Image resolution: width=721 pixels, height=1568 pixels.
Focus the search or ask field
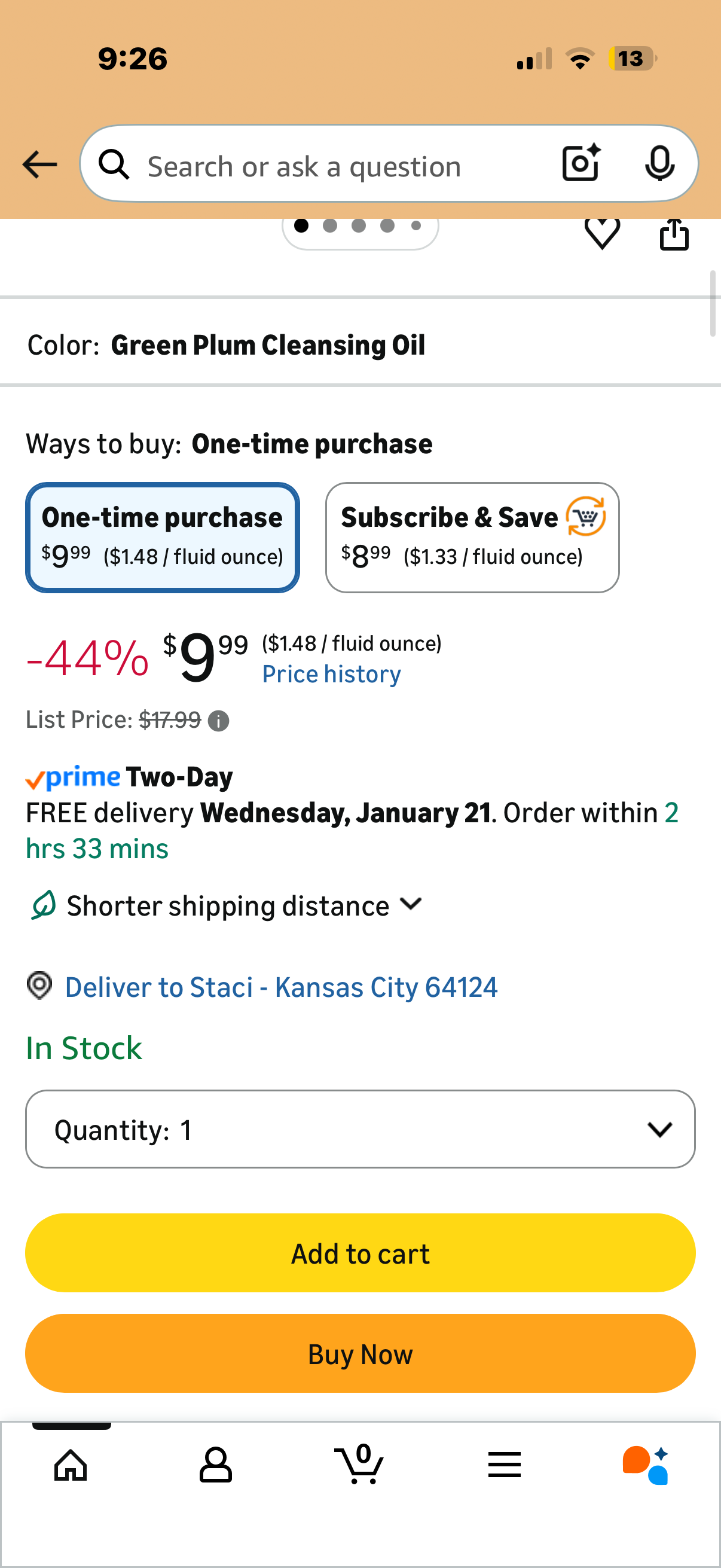[341, 166]
